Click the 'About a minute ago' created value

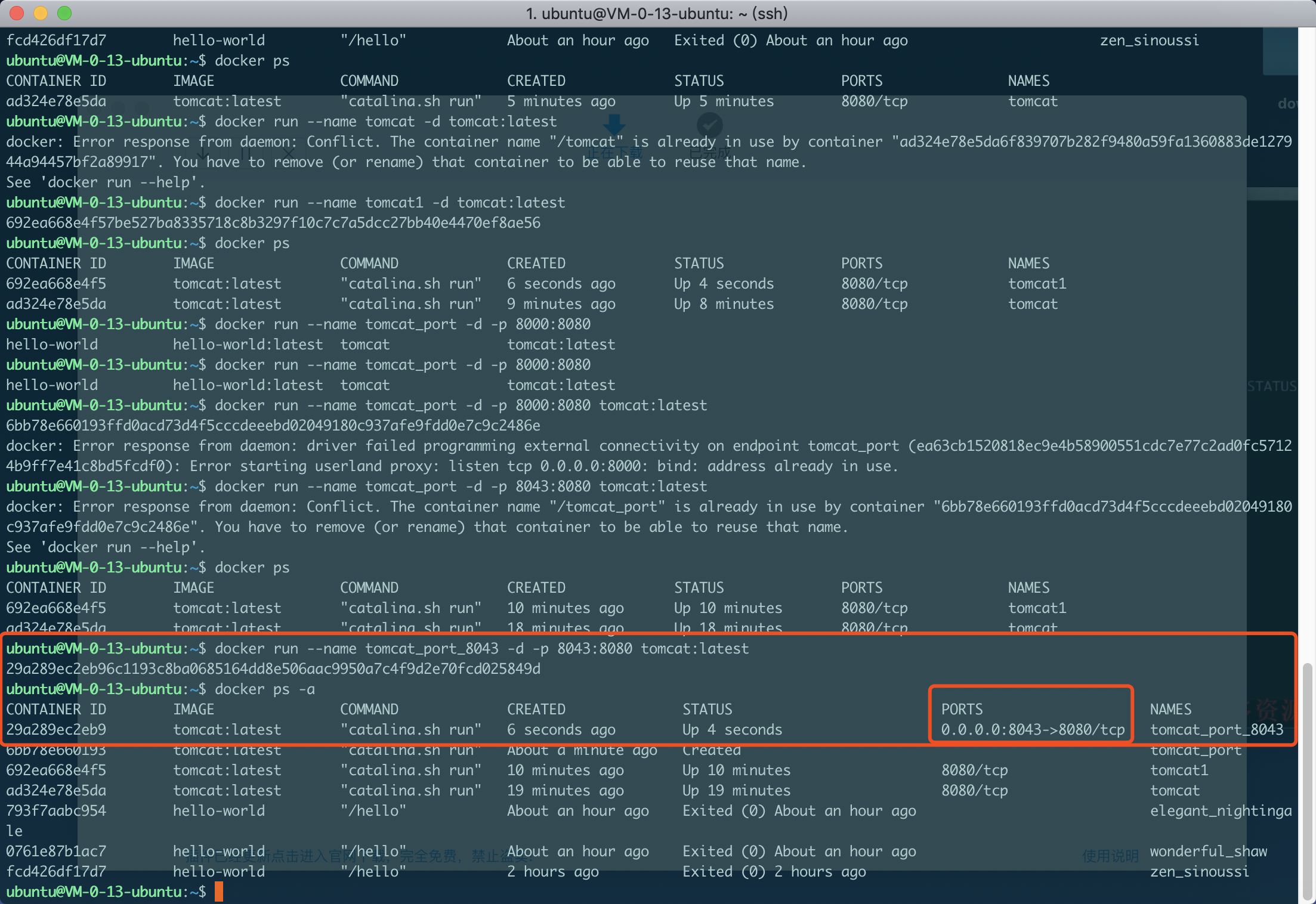coord(582,750)
